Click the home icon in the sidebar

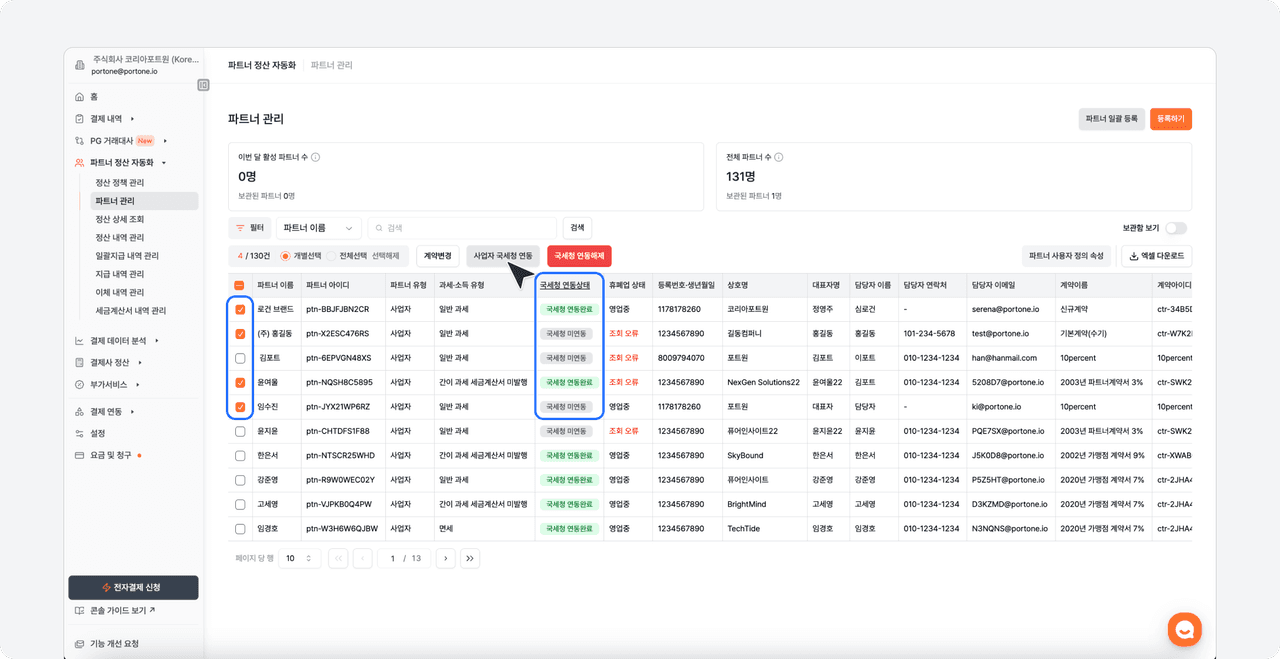(x=80, y=97)
